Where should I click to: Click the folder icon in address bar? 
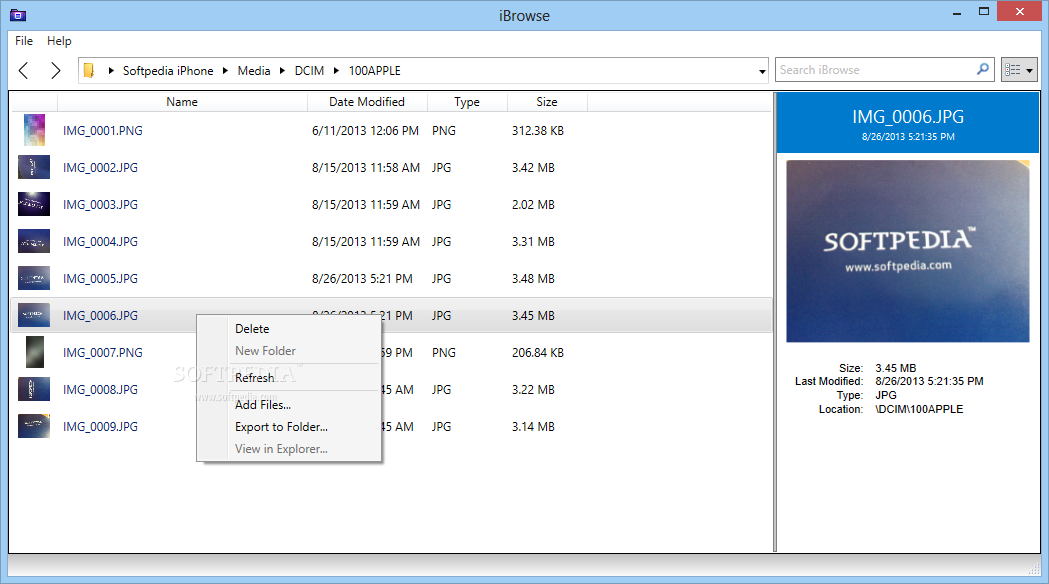pyautogui.click(x=88, y=70)
